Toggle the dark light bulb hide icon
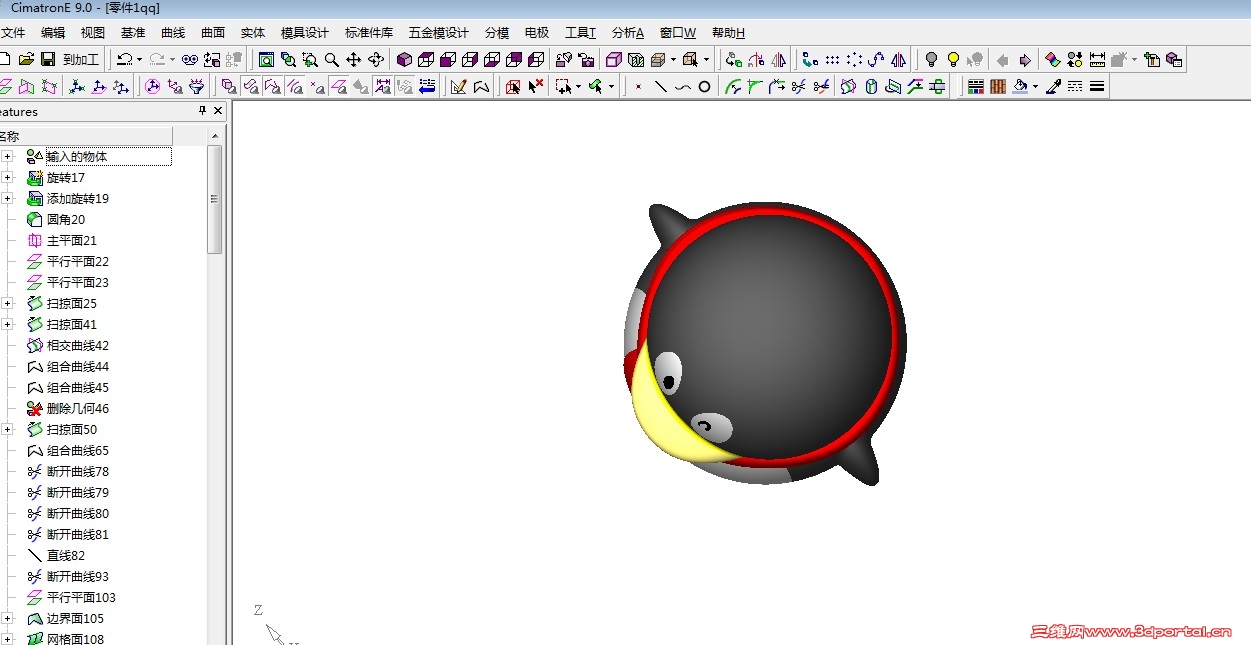This screenshot has height=645, width=1251. (x=931, y=60)
